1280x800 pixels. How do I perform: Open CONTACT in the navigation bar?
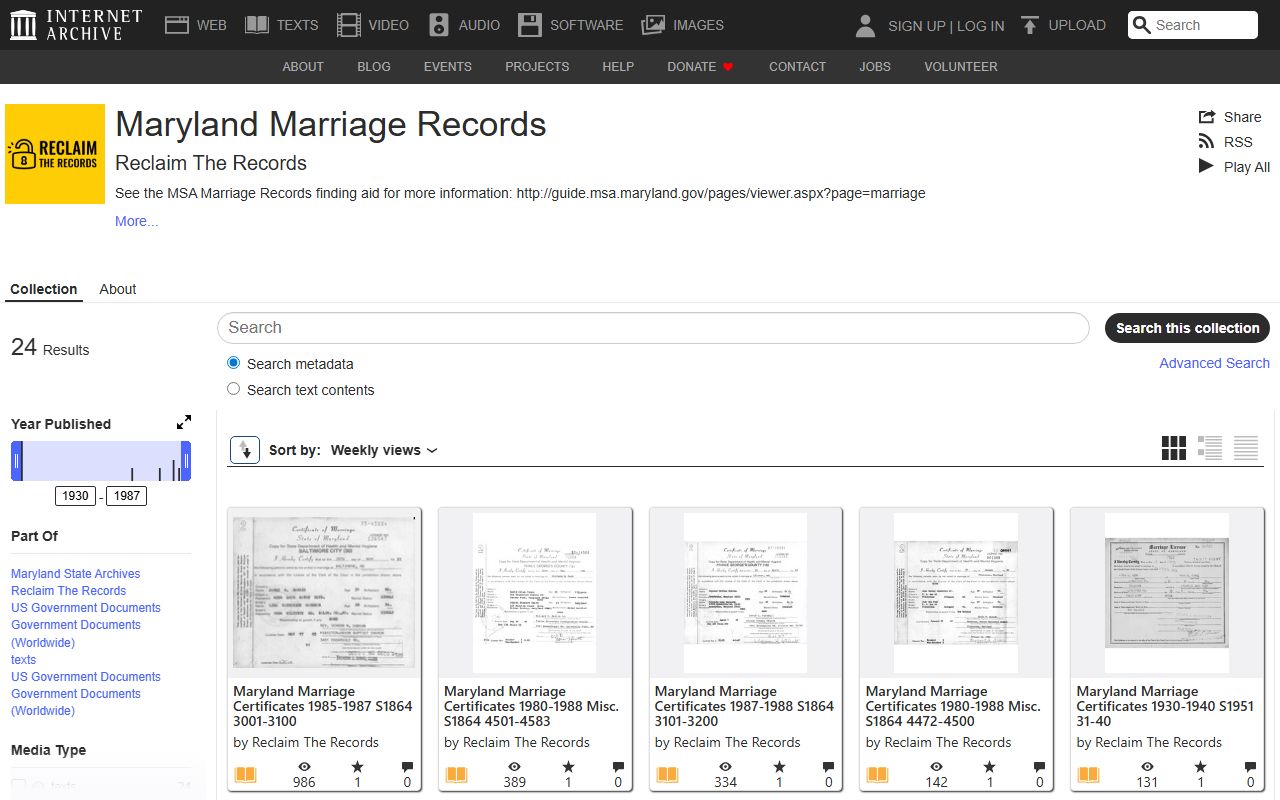797,66
